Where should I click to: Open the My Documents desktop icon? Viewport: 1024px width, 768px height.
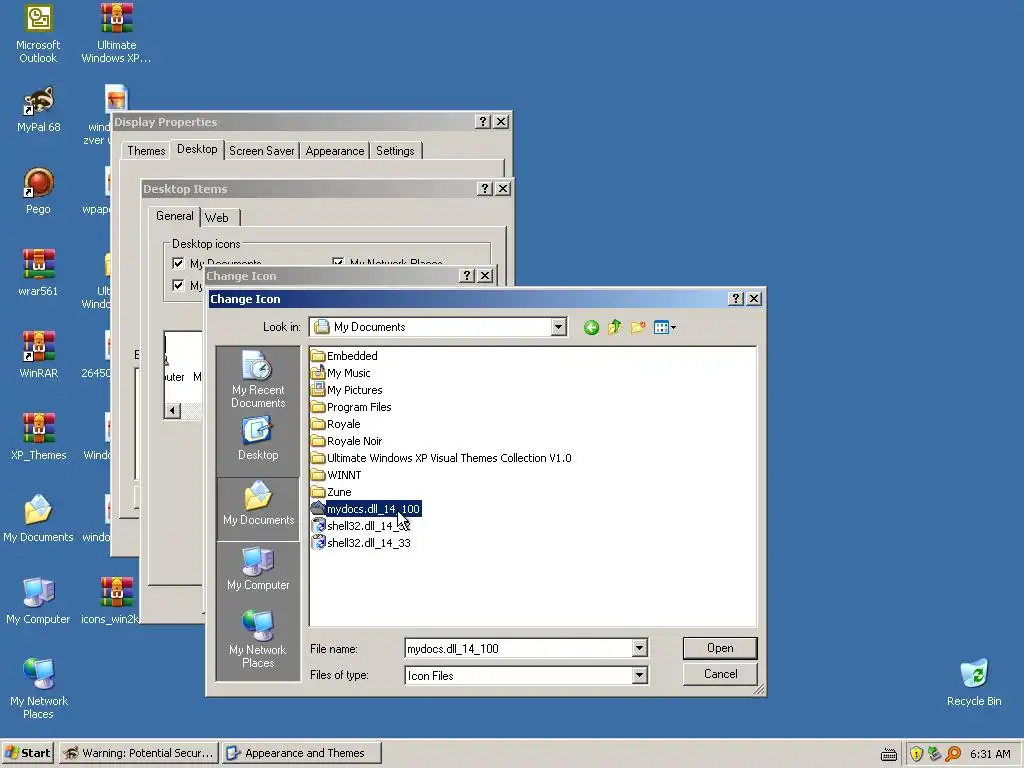pyautogui.click(x=38, y=519)
